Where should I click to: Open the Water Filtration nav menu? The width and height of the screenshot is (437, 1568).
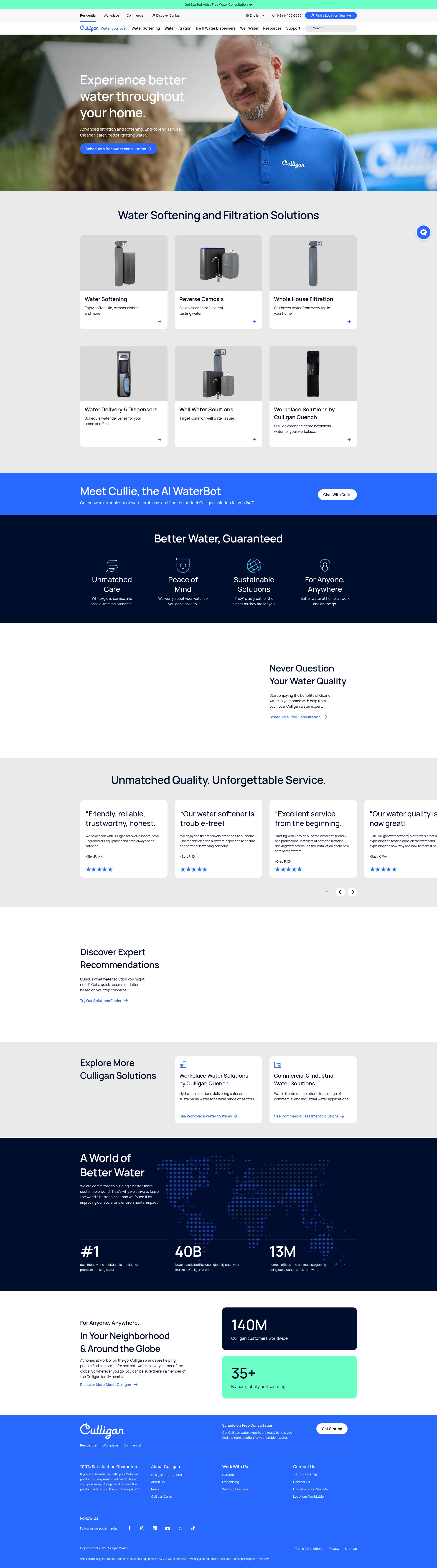(x=178, y=28)
